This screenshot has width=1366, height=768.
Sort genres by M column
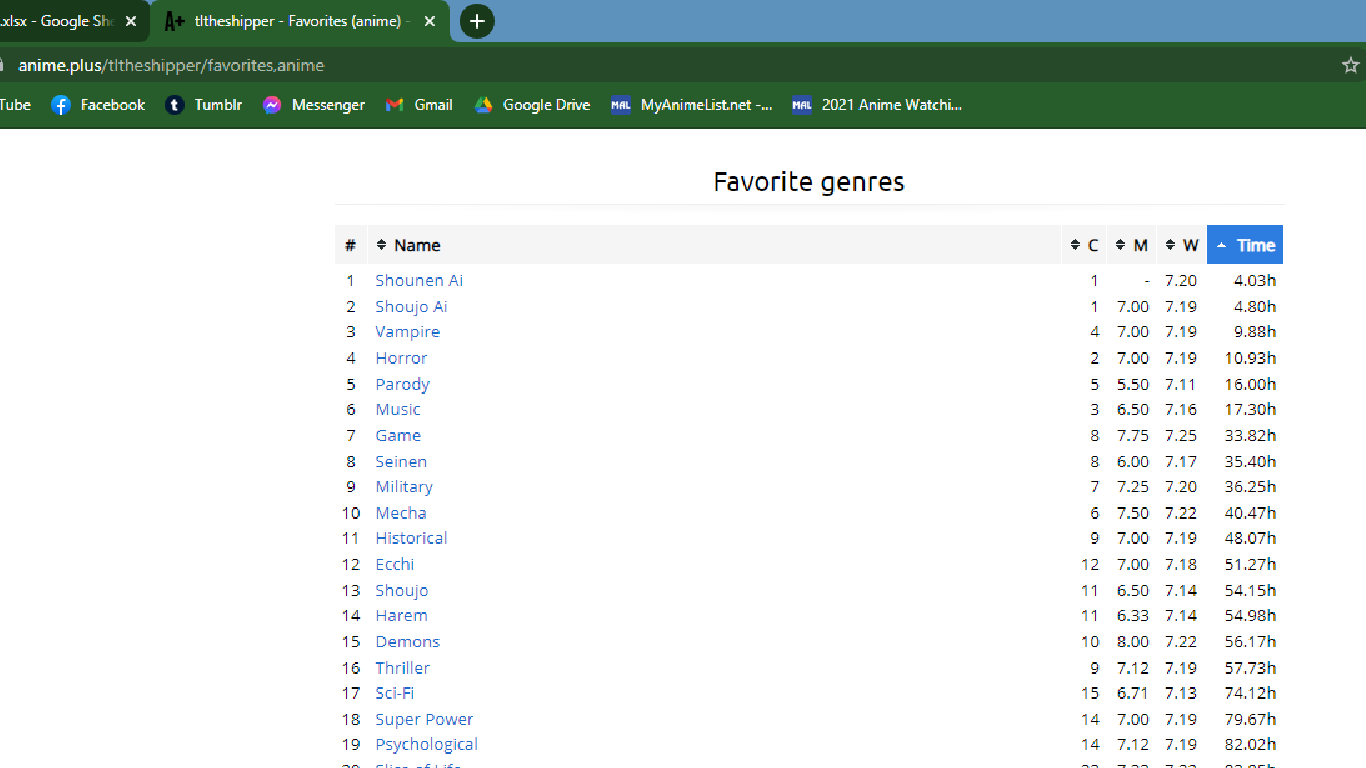tap(1132, 245)
